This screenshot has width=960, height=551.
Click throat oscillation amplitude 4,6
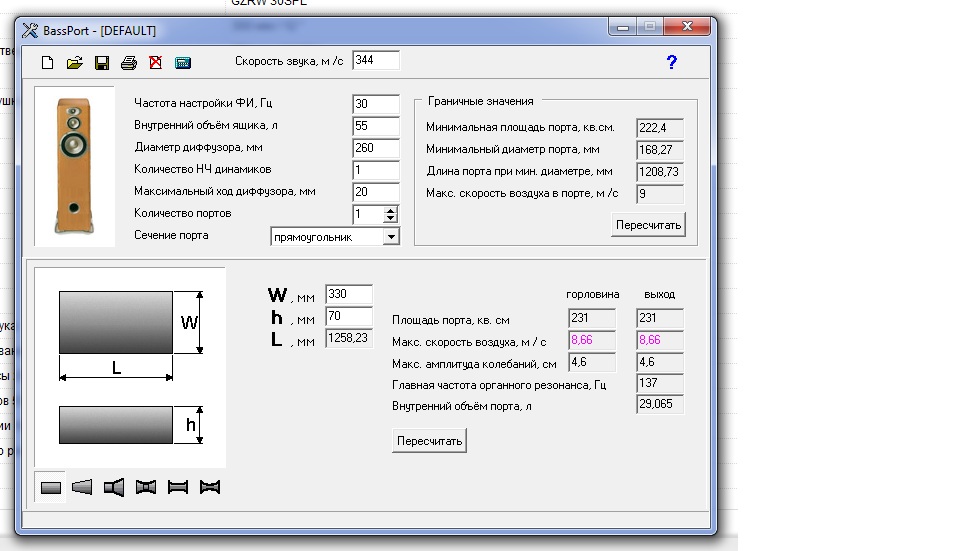(592, 362)
